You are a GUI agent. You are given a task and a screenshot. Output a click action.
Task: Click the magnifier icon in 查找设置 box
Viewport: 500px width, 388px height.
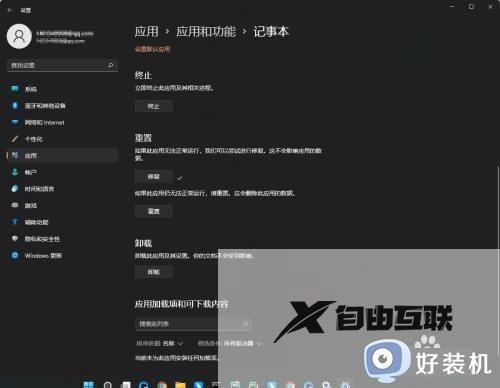click(111, 65)
